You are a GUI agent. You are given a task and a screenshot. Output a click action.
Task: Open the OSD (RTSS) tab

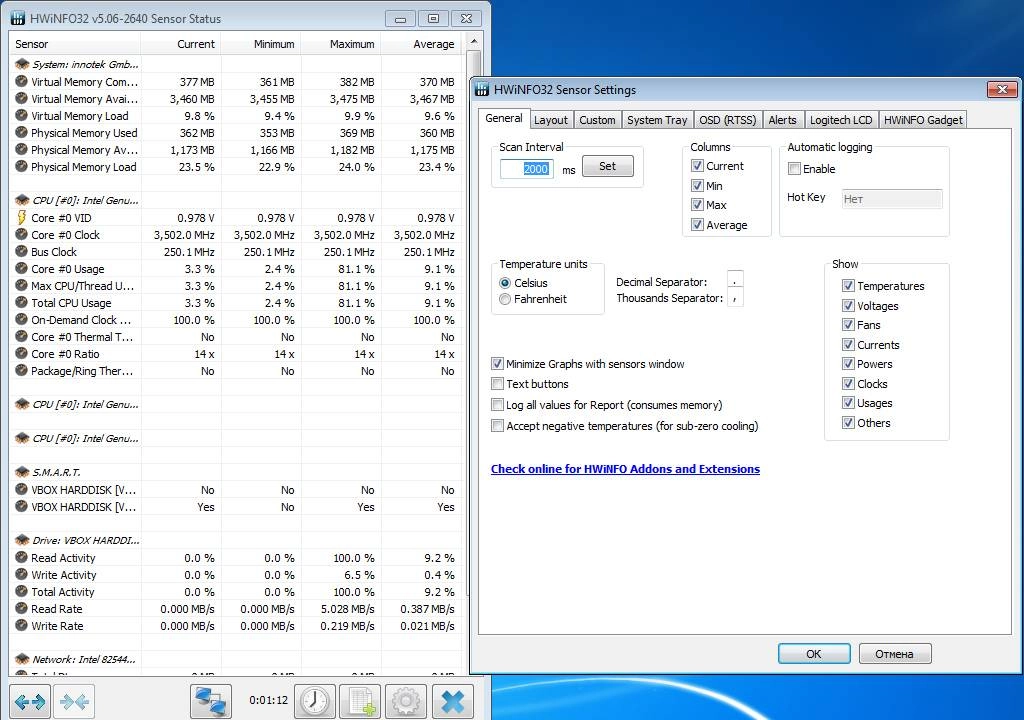coord(728,120)
